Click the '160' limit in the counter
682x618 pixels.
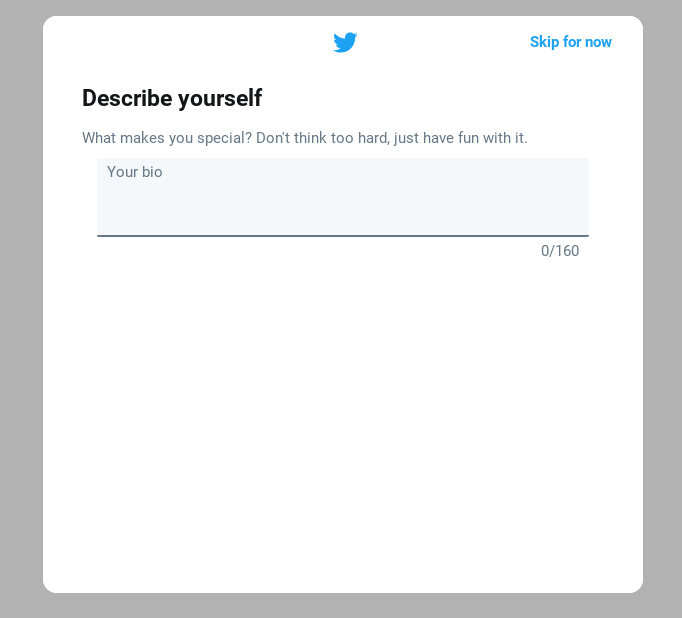click(567, 251)
